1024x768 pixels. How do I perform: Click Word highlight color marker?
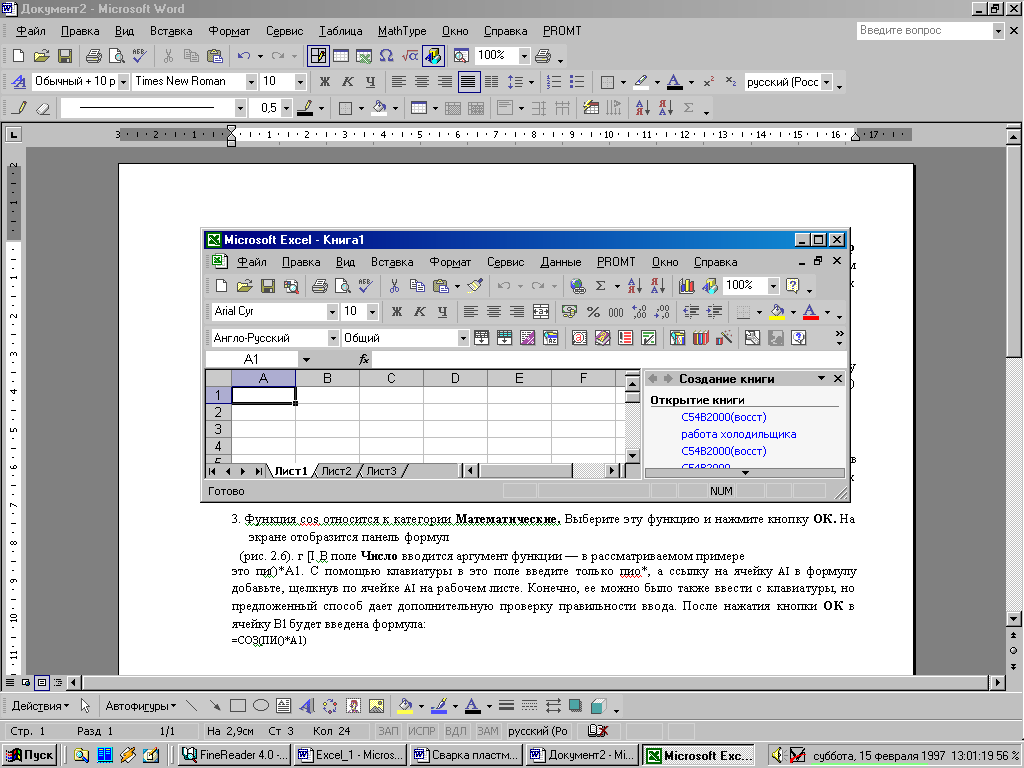coord(641,82)
